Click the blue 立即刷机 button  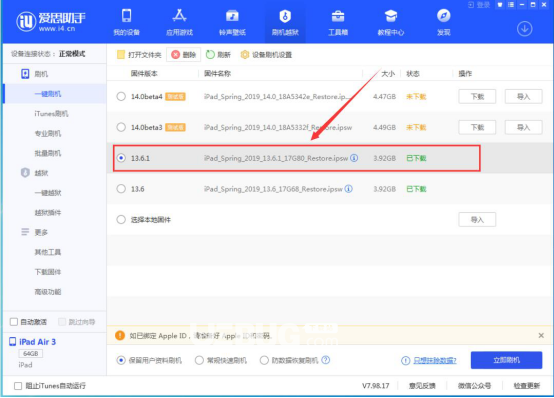pos(506,360)
